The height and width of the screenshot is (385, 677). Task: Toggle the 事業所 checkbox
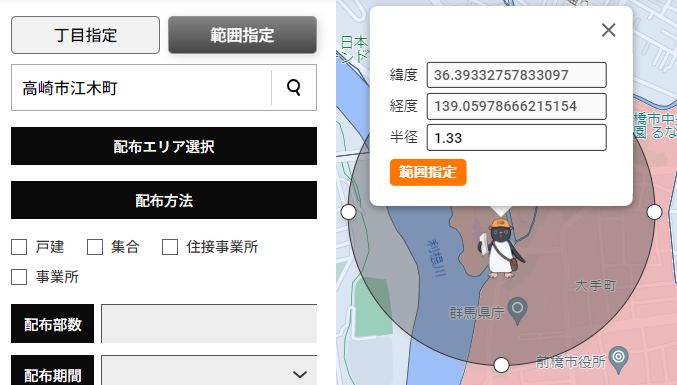(x=19, y=277)
